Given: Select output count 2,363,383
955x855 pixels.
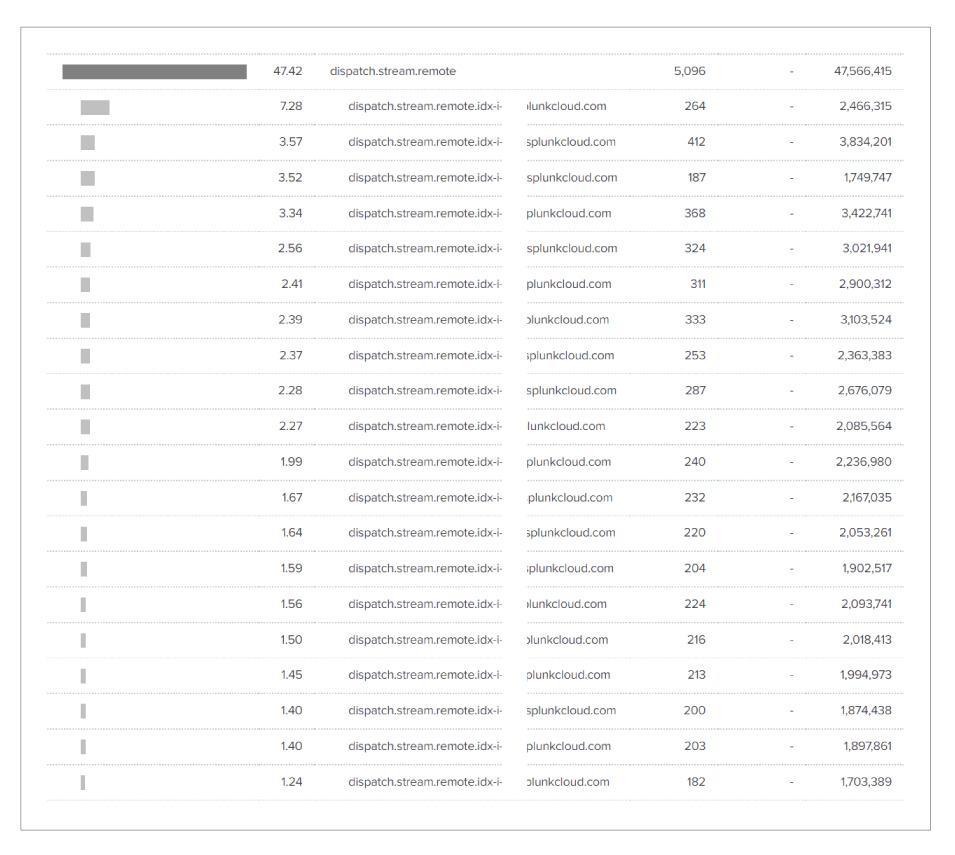Looking at the screenshot, I should [x=864, y=355].
